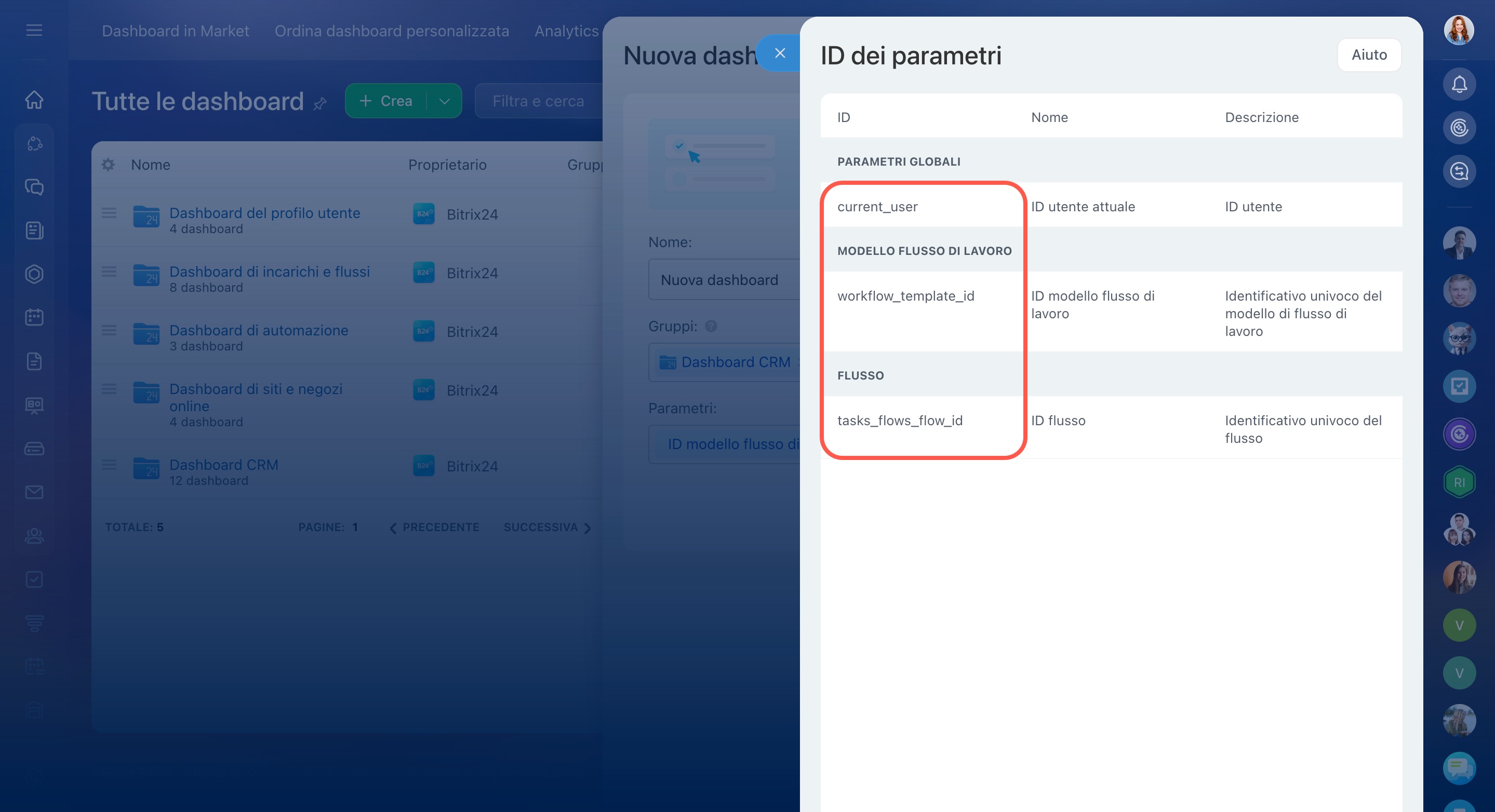The image size is (1495, 812).
Task: Go to PRECEDENTE previous page
Action: 435,527
